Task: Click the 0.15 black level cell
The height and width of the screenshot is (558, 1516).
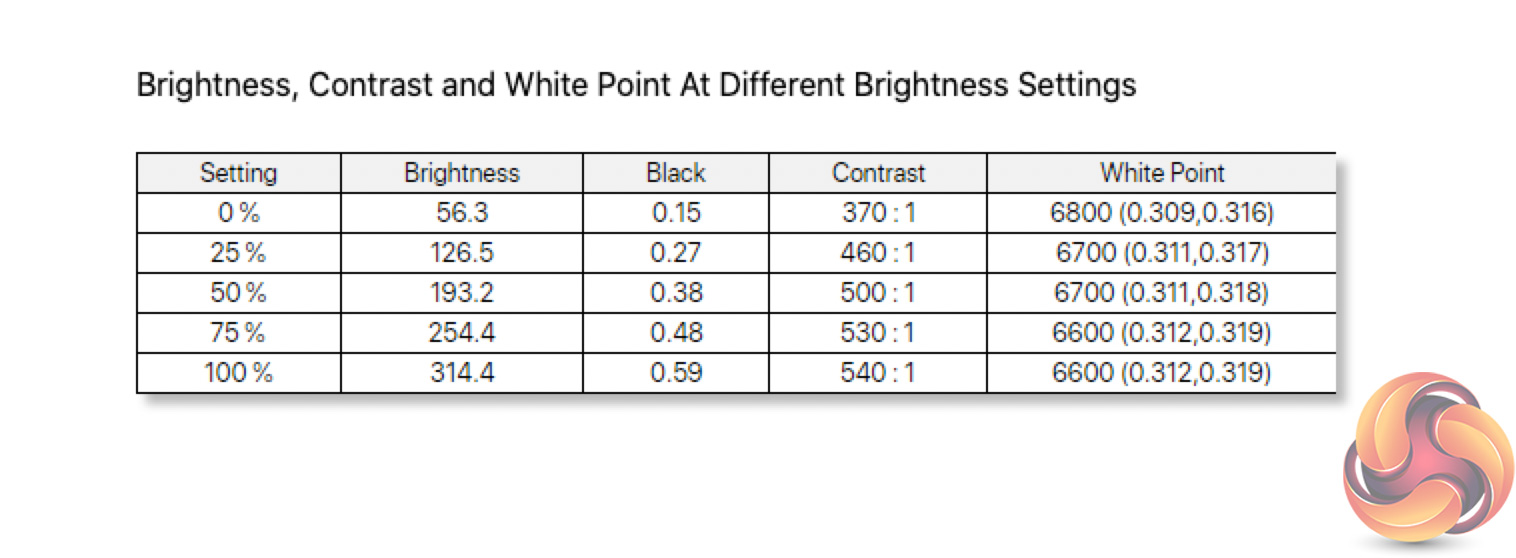Action: [676, 213]
